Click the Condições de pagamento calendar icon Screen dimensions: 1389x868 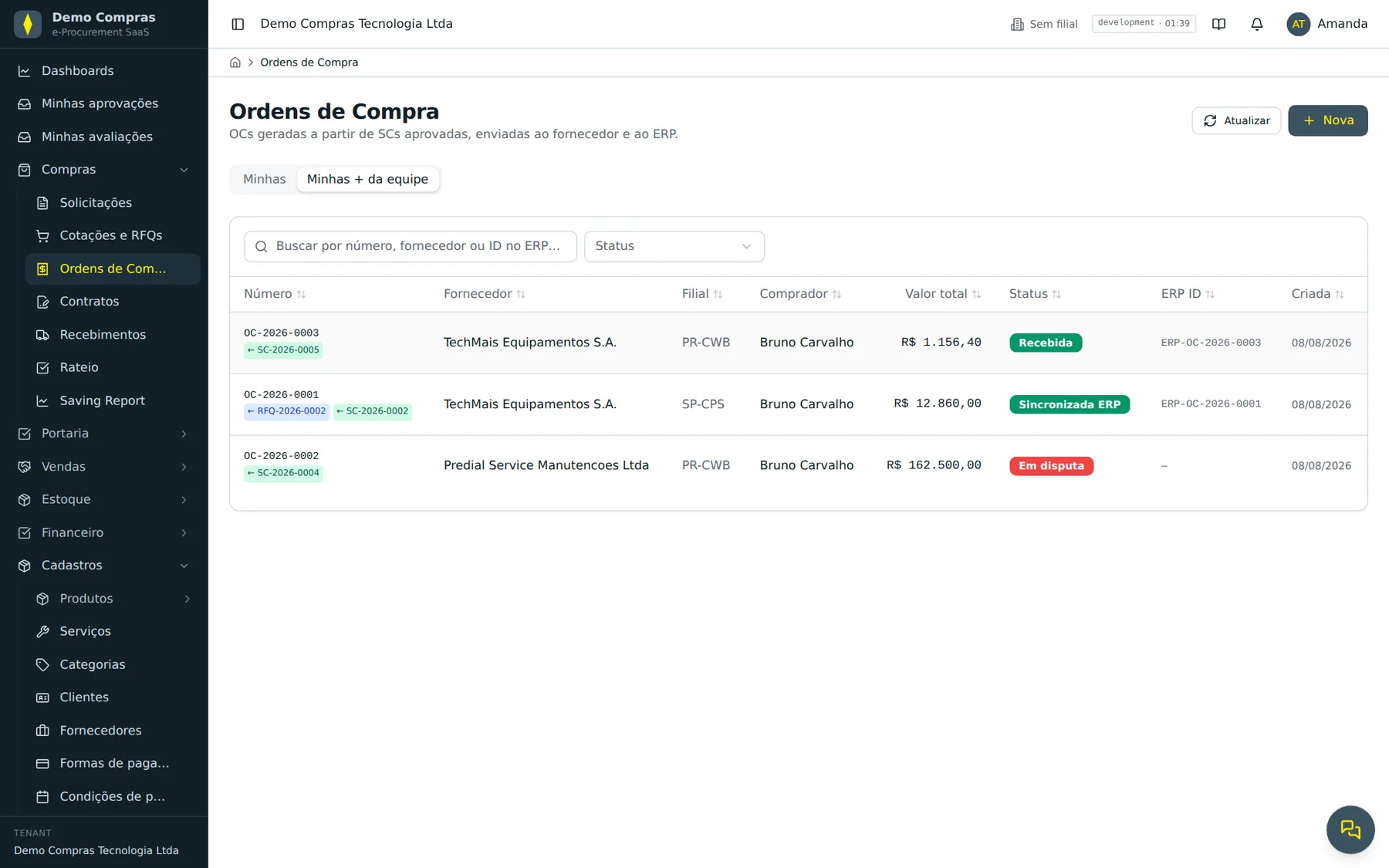pyautogui.click(x=43, y=796)
